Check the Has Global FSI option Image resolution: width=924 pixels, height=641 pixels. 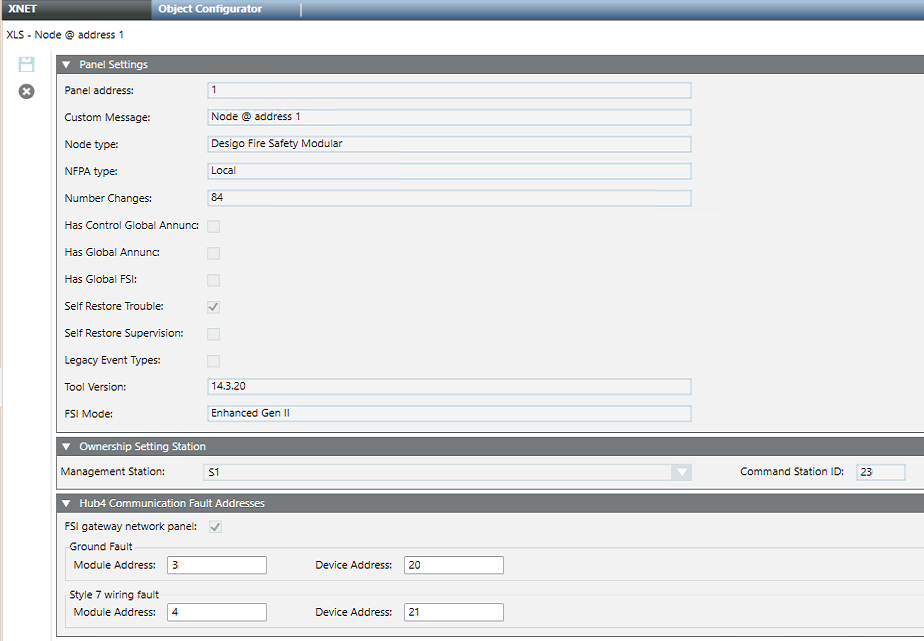pos(213,280)
